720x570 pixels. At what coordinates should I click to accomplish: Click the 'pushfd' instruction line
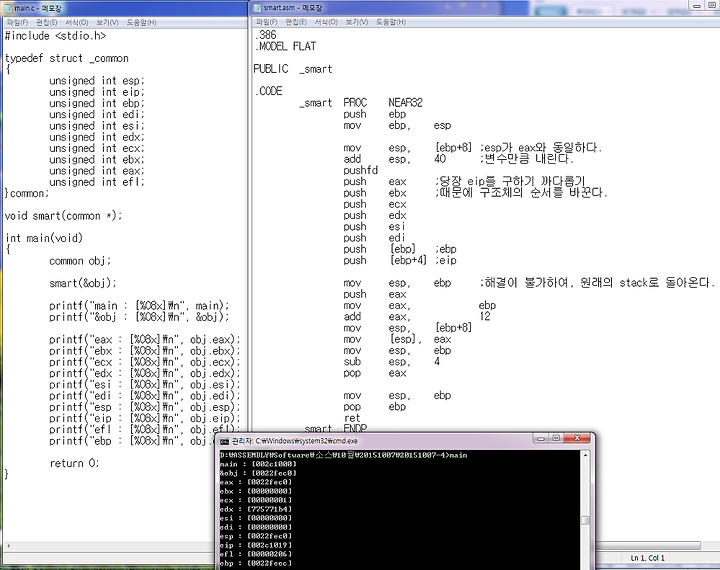(360, 170)
